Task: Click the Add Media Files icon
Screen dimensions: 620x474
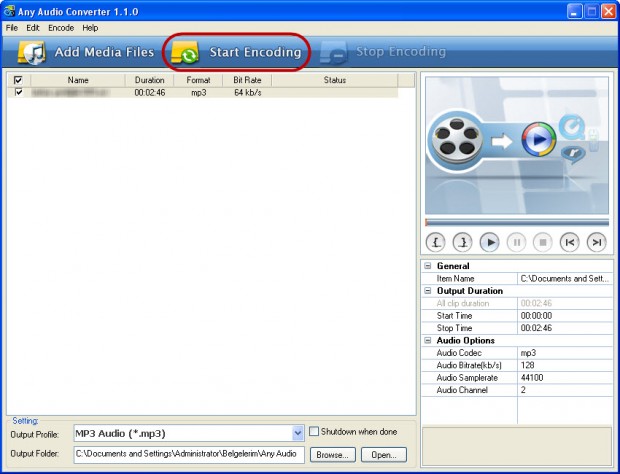Action: 32,52
